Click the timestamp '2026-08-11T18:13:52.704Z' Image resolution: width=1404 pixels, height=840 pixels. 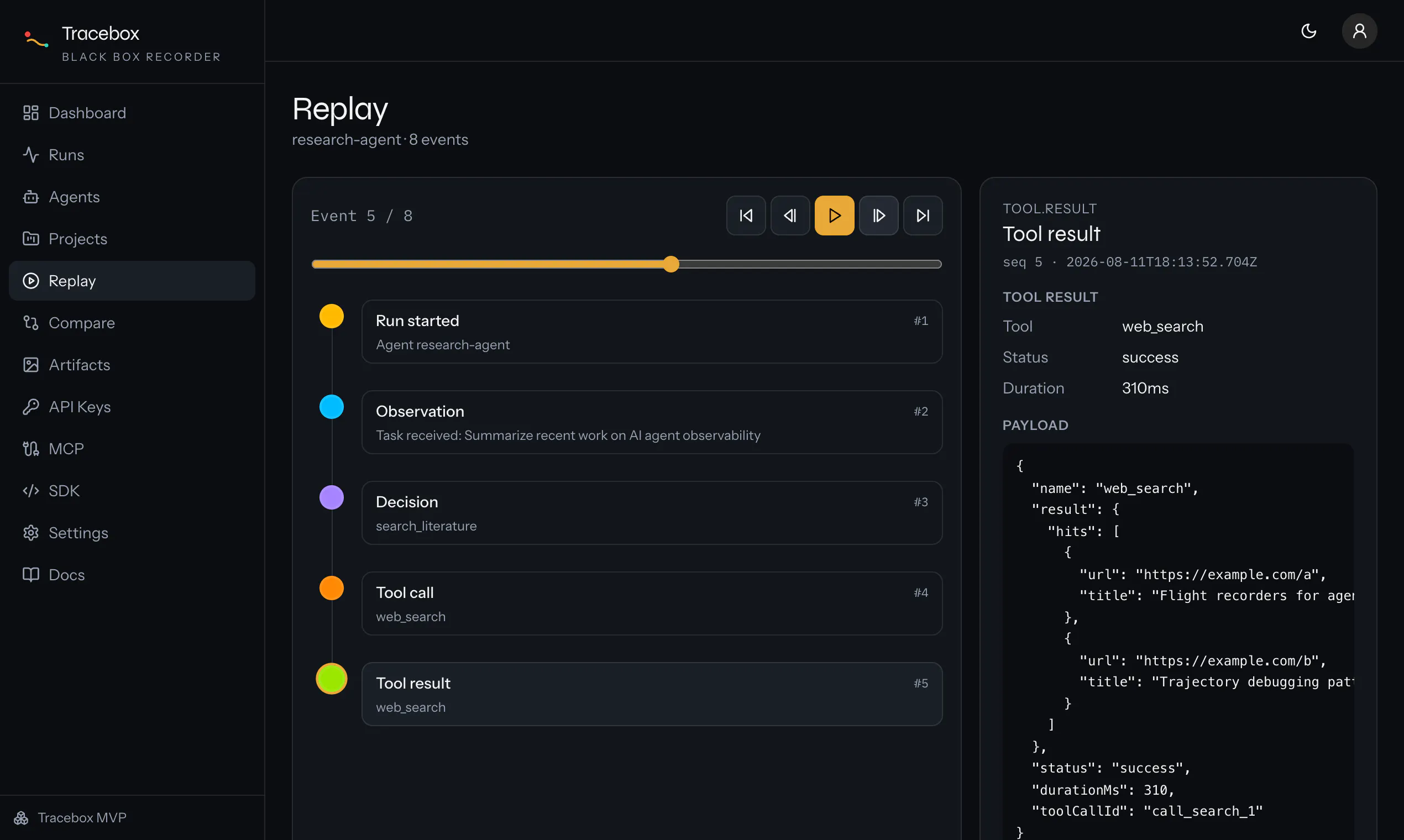click(x=1162, y=262)
